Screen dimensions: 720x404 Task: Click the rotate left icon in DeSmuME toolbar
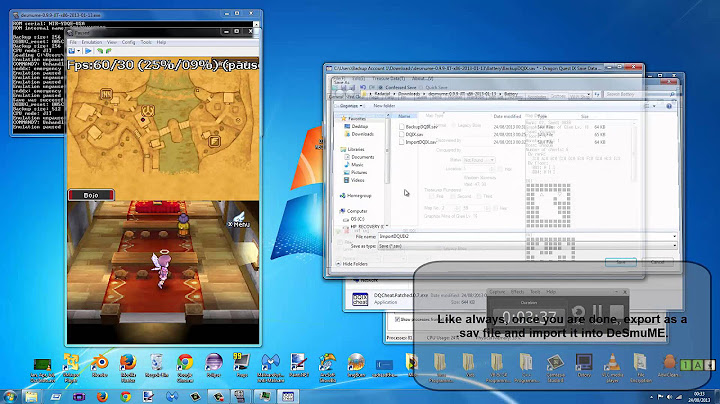(x=100, y=51)
